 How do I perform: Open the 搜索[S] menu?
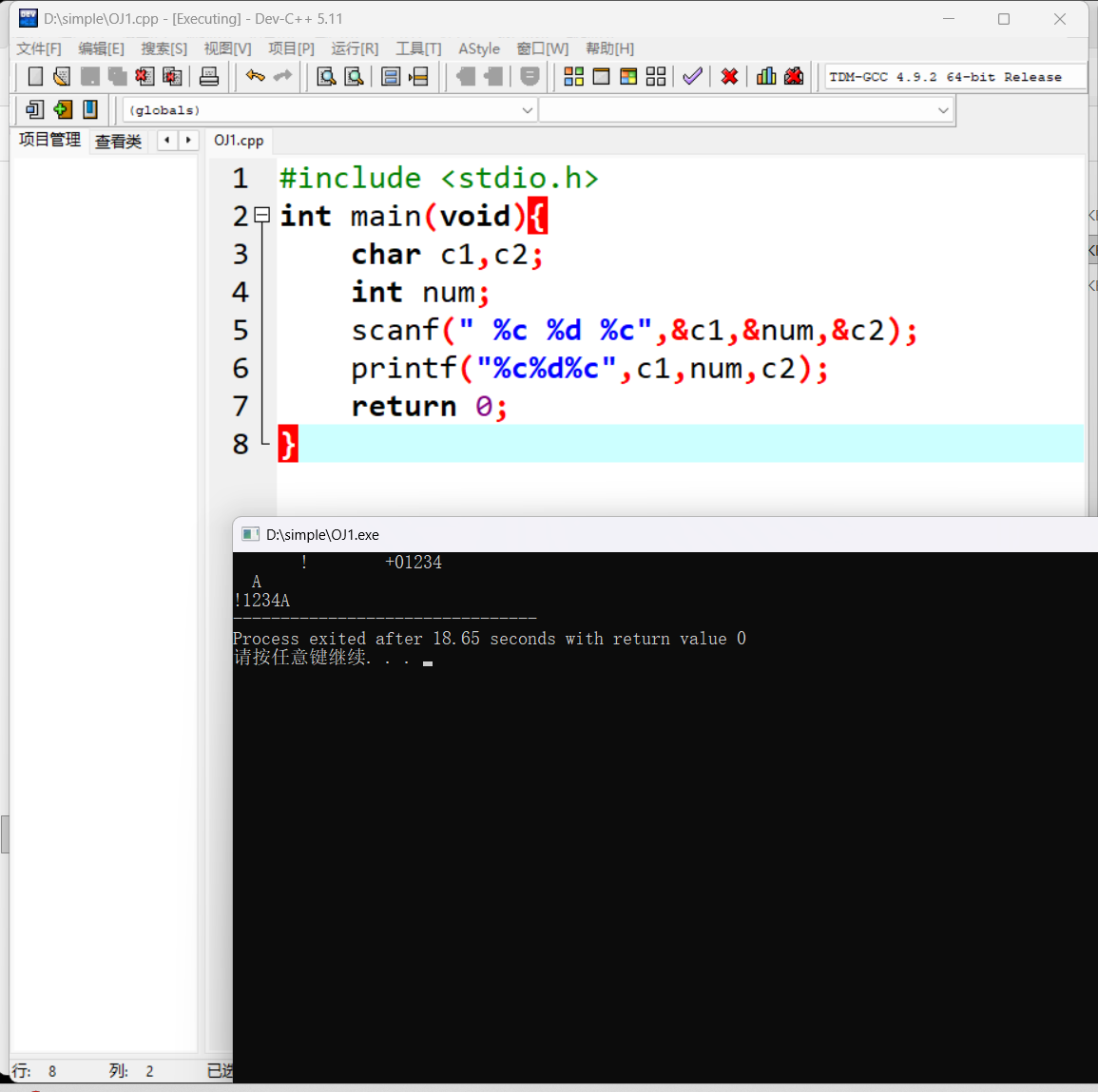click(164, 48)
